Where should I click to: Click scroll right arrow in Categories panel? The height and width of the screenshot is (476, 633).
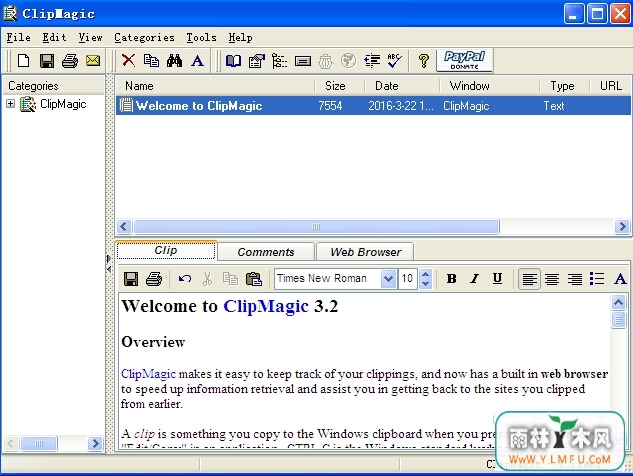point(95,444)
